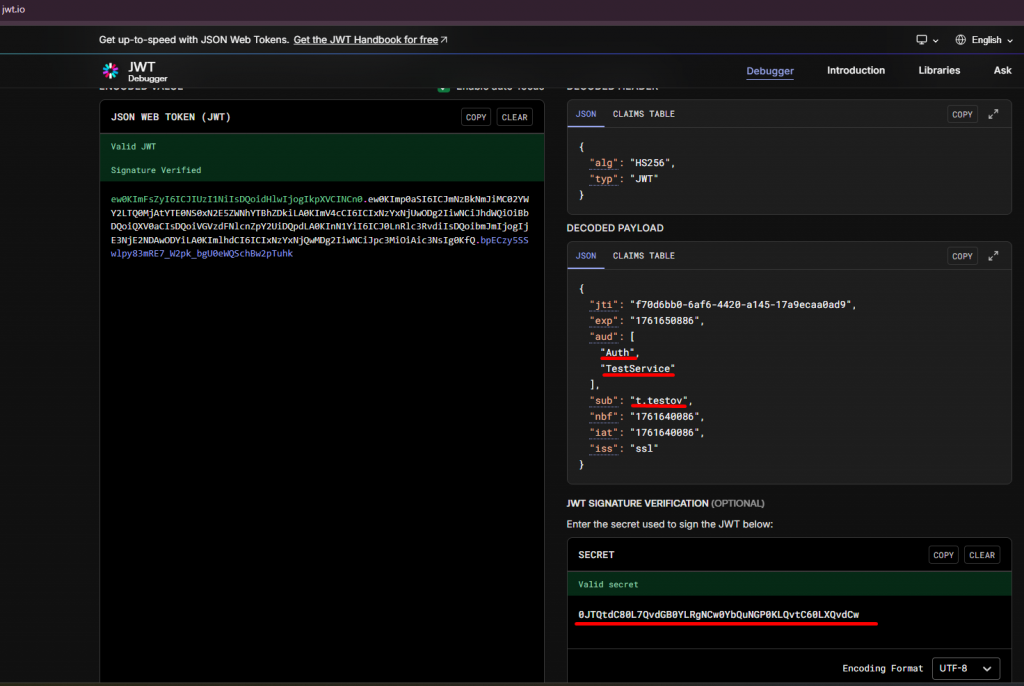Copy the decoded payload JSON
Image resolution: width=1024 pixels, height=686 pixels.
click(962, 256)
